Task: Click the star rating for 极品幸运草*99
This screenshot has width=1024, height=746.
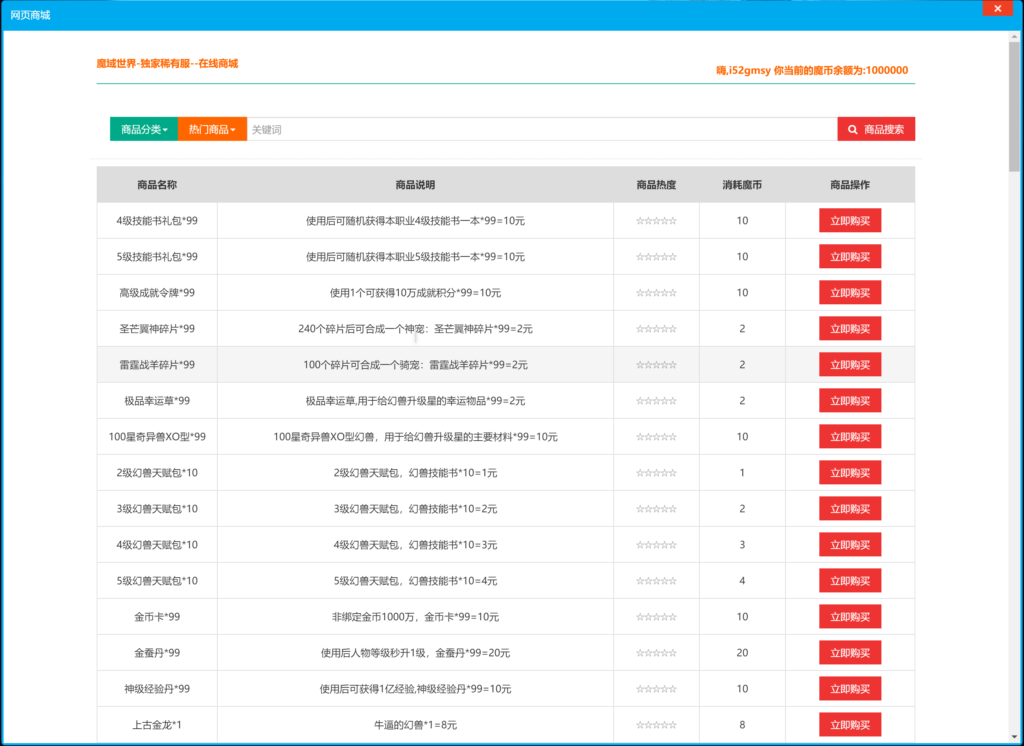Action: (656, 400)
